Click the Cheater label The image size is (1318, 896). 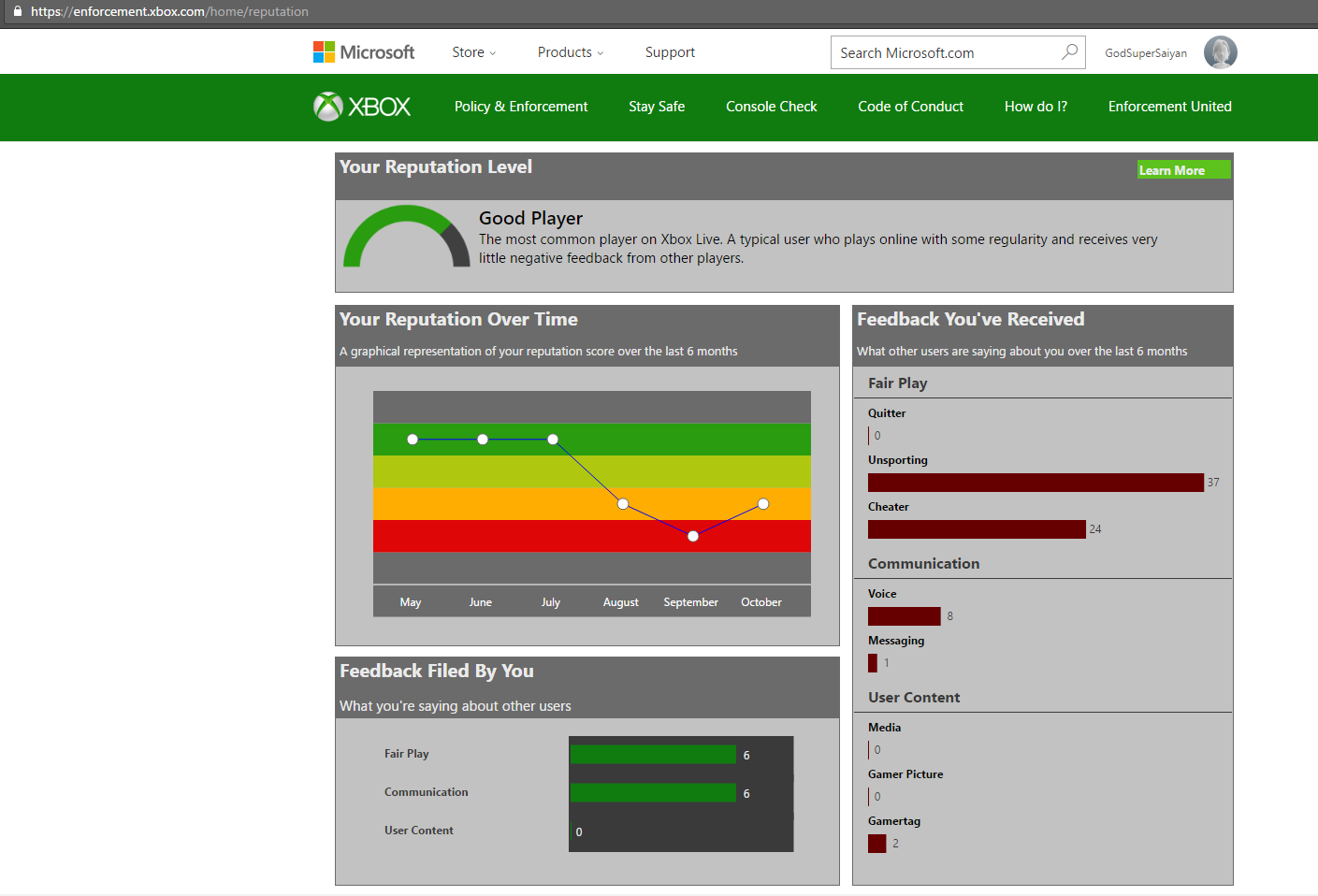tap(889, 507)
